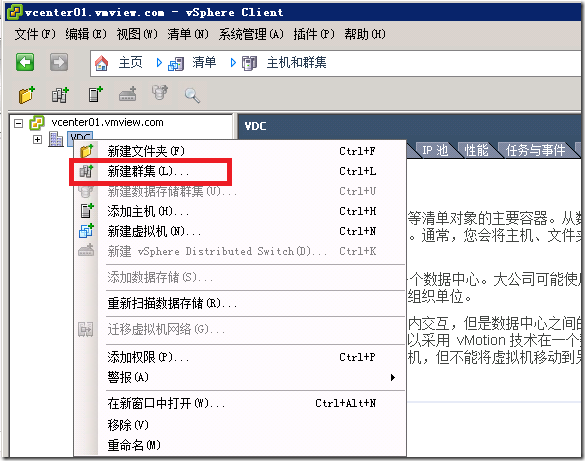
Task: Open the 编辑(E) menu
Action: (86, 34)
